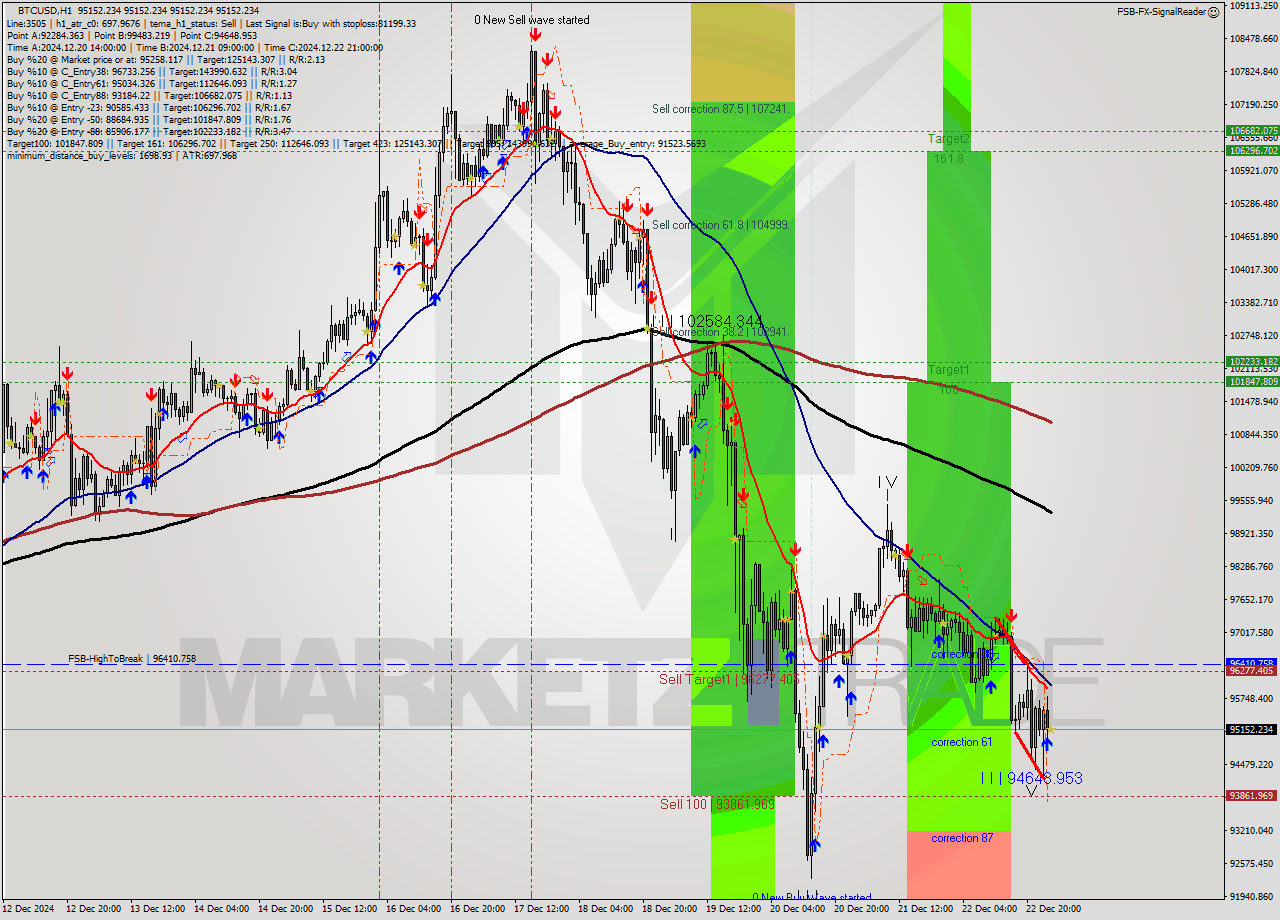Click the 94479.220 price axis value
This screenshot has width=1280, height=920.
(1252, 765)
